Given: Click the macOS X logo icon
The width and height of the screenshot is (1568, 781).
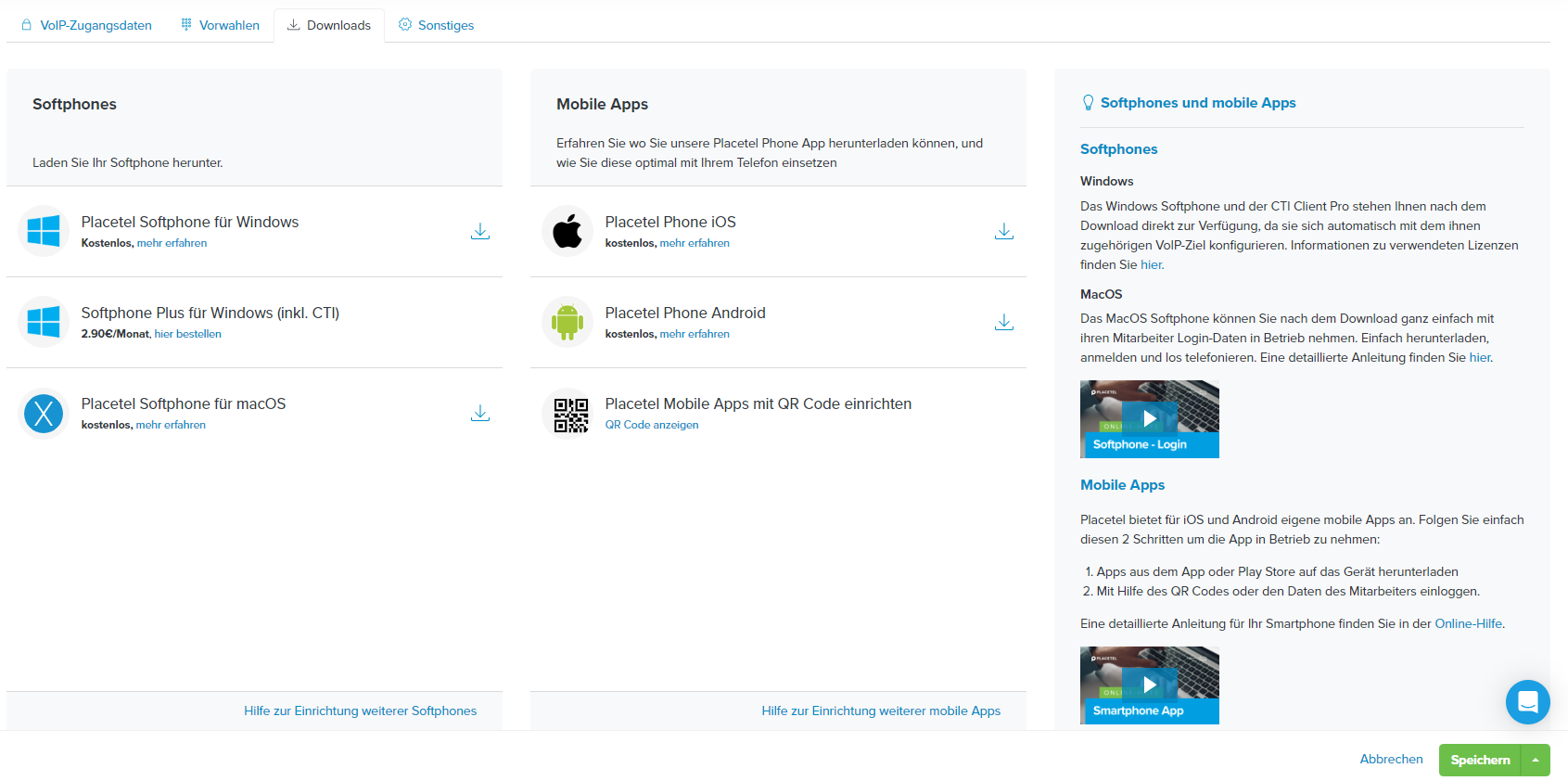Looking at the screenshot, I should pyautogui.click(x=44, y=413).
